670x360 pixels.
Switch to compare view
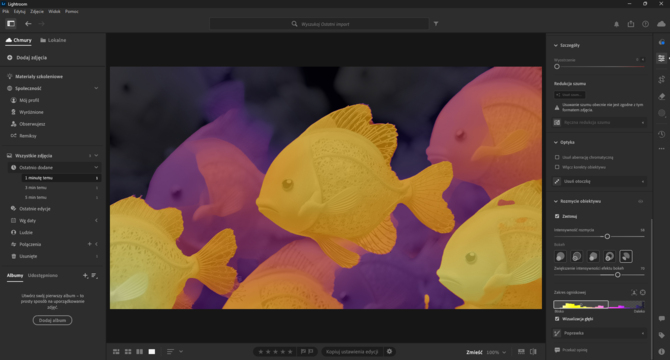click(140, 351)
